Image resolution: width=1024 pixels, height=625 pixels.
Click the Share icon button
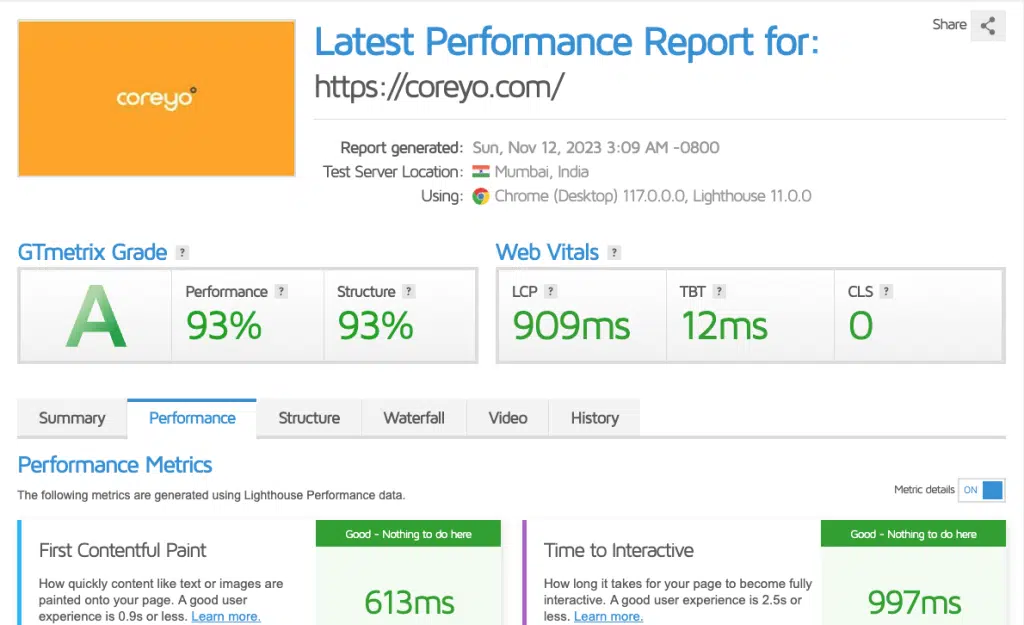(x=987, y=26)
